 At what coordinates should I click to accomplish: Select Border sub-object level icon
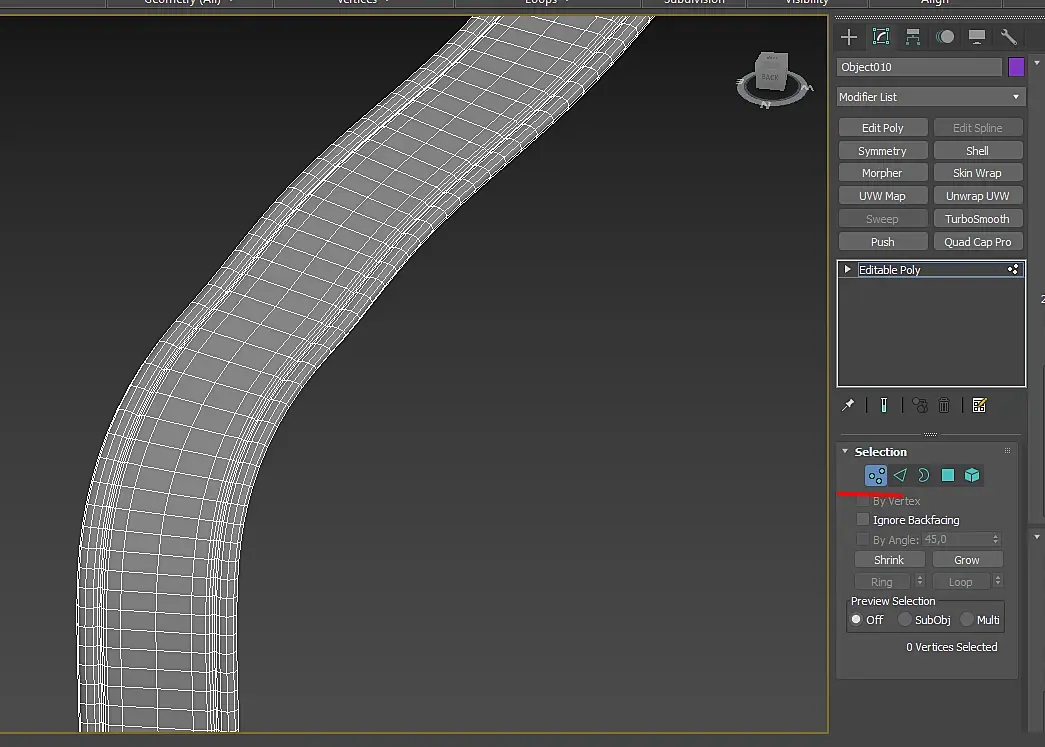point(924,475)
